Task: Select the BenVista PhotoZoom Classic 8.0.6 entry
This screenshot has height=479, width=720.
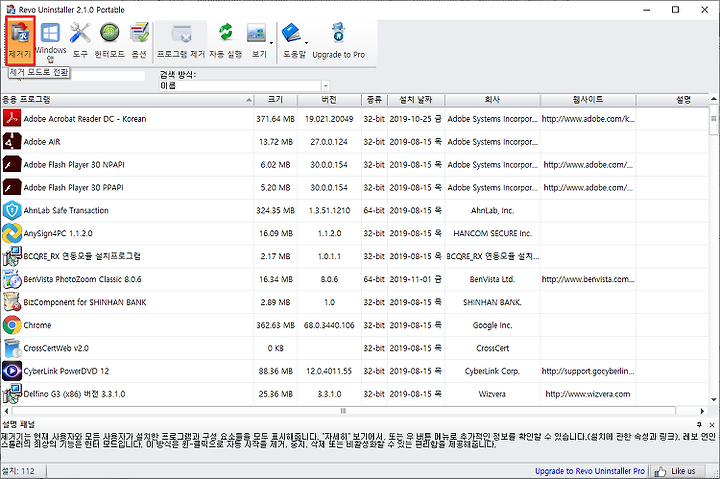Action: tap(83, 279)
